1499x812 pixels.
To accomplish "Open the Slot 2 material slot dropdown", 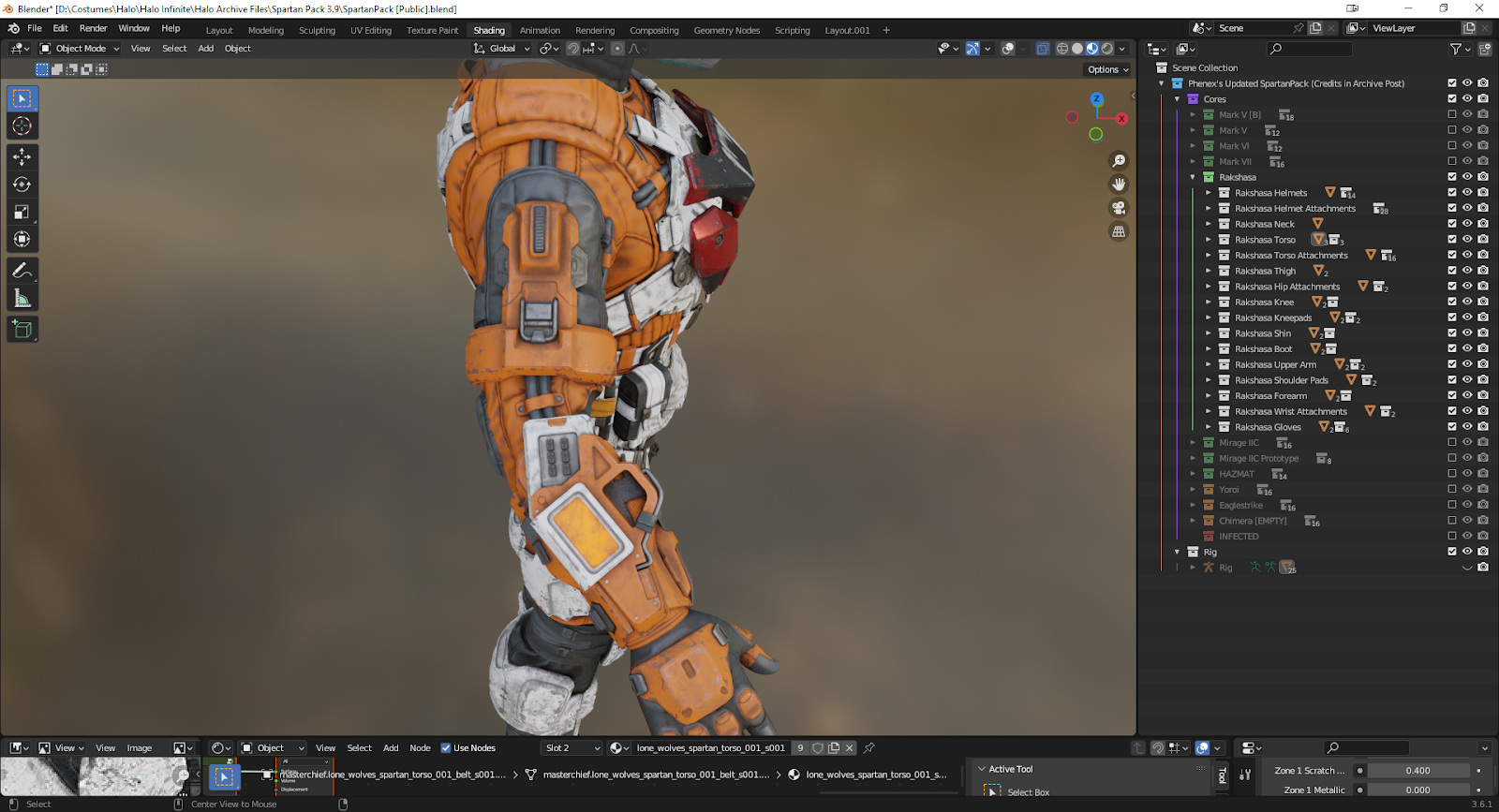I will [x=572, y=747].
